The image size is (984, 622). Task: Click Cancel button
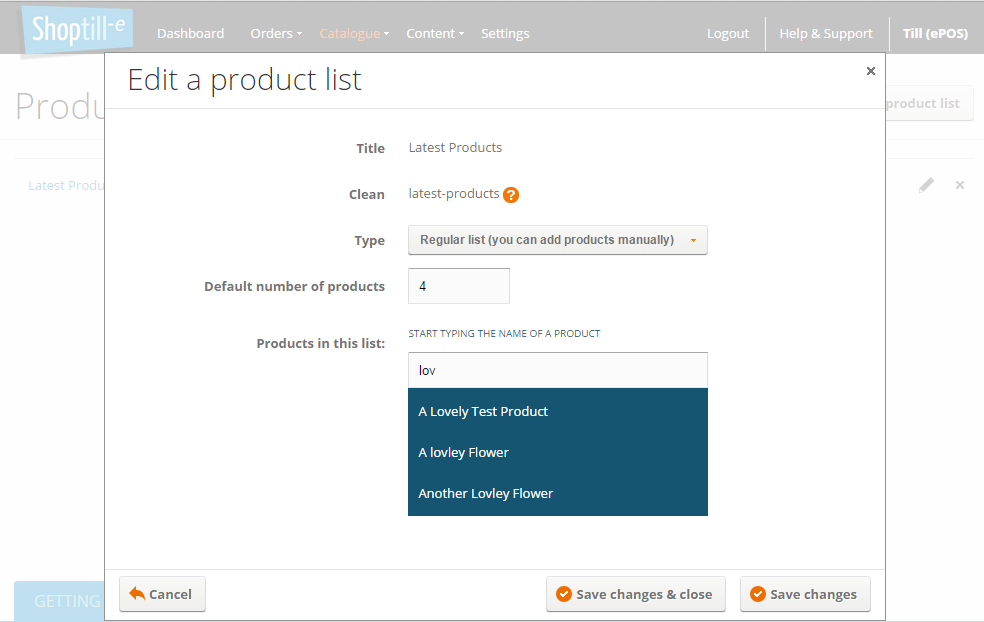[x=162, y=594]
